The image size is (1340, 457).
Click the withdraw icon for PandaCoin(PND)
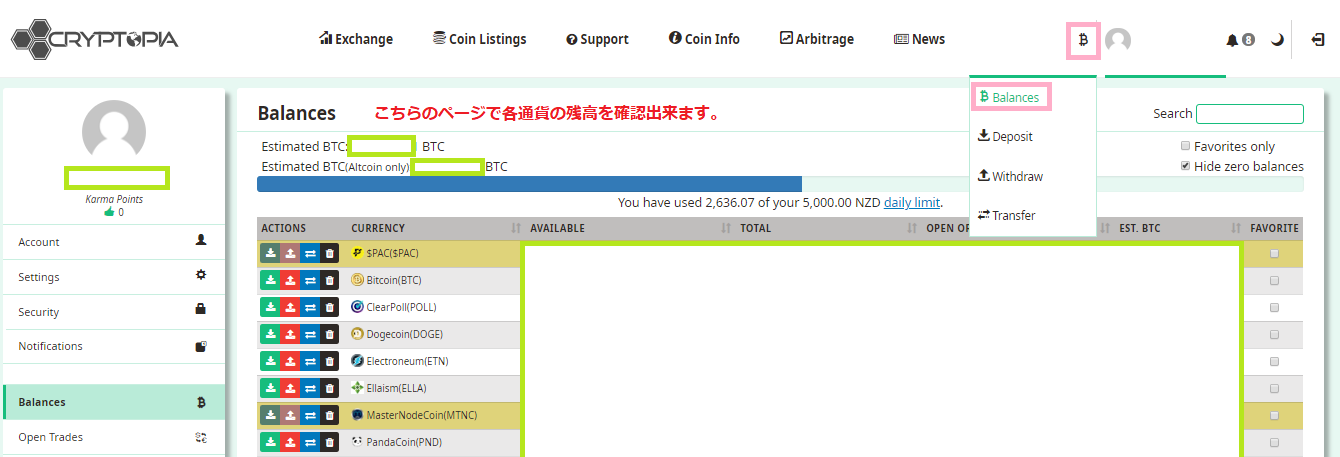290,442
